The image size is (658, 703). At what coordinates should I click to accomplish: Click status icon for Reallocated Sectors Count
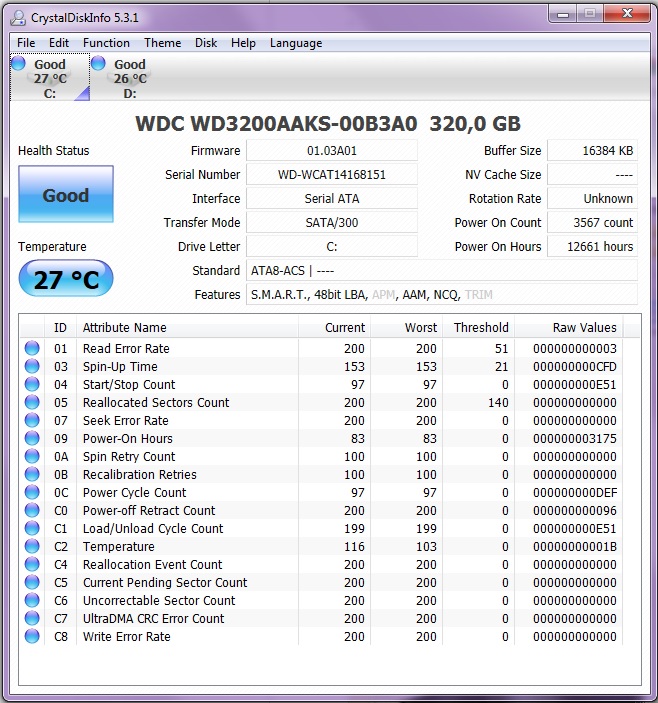point(32,402)
